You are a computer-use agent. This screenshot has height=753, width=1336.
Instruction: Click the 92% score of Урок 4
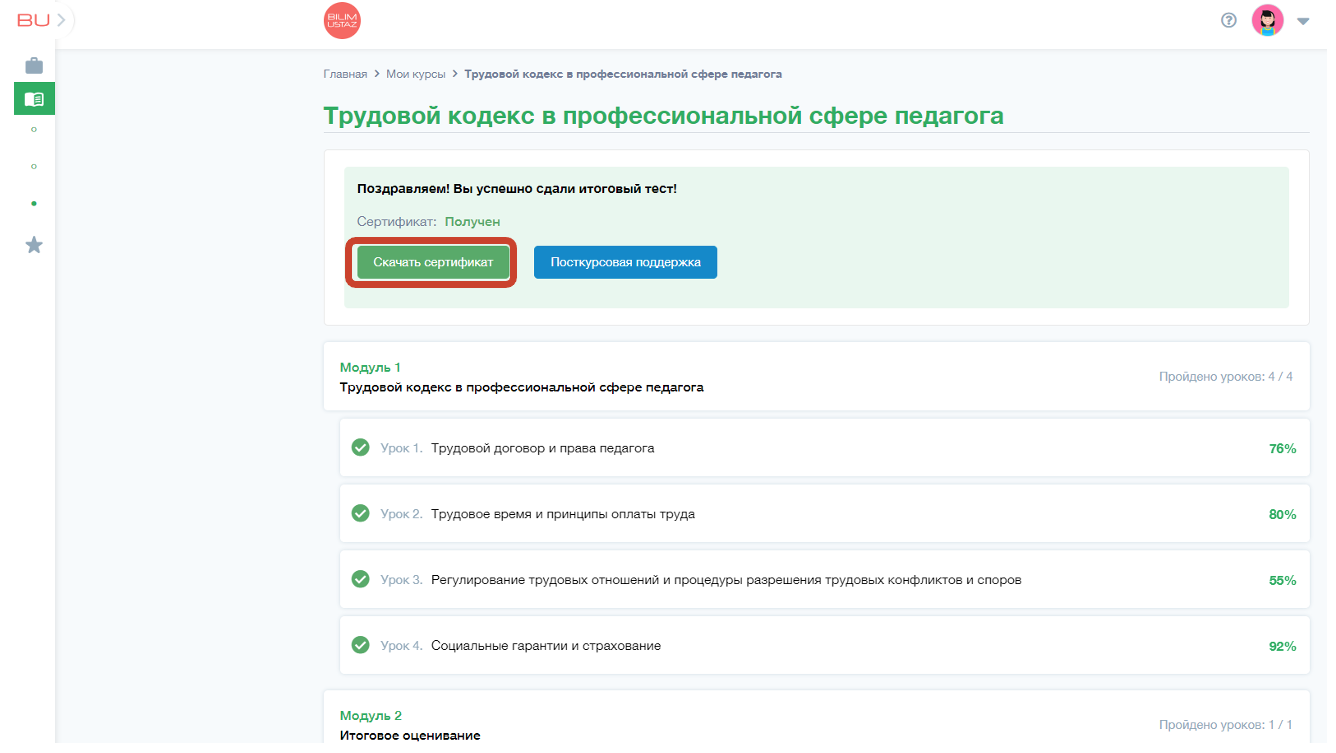(x=1282, y=647)
